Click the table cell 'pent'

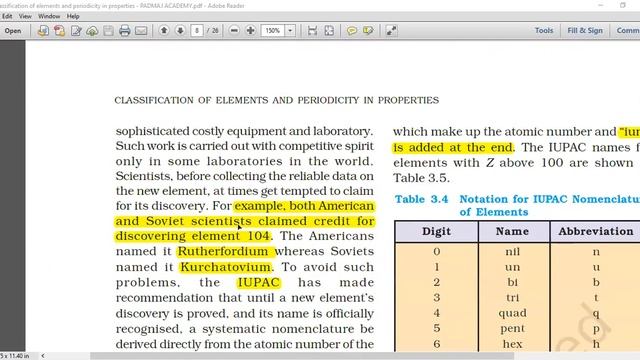(512, 329)
